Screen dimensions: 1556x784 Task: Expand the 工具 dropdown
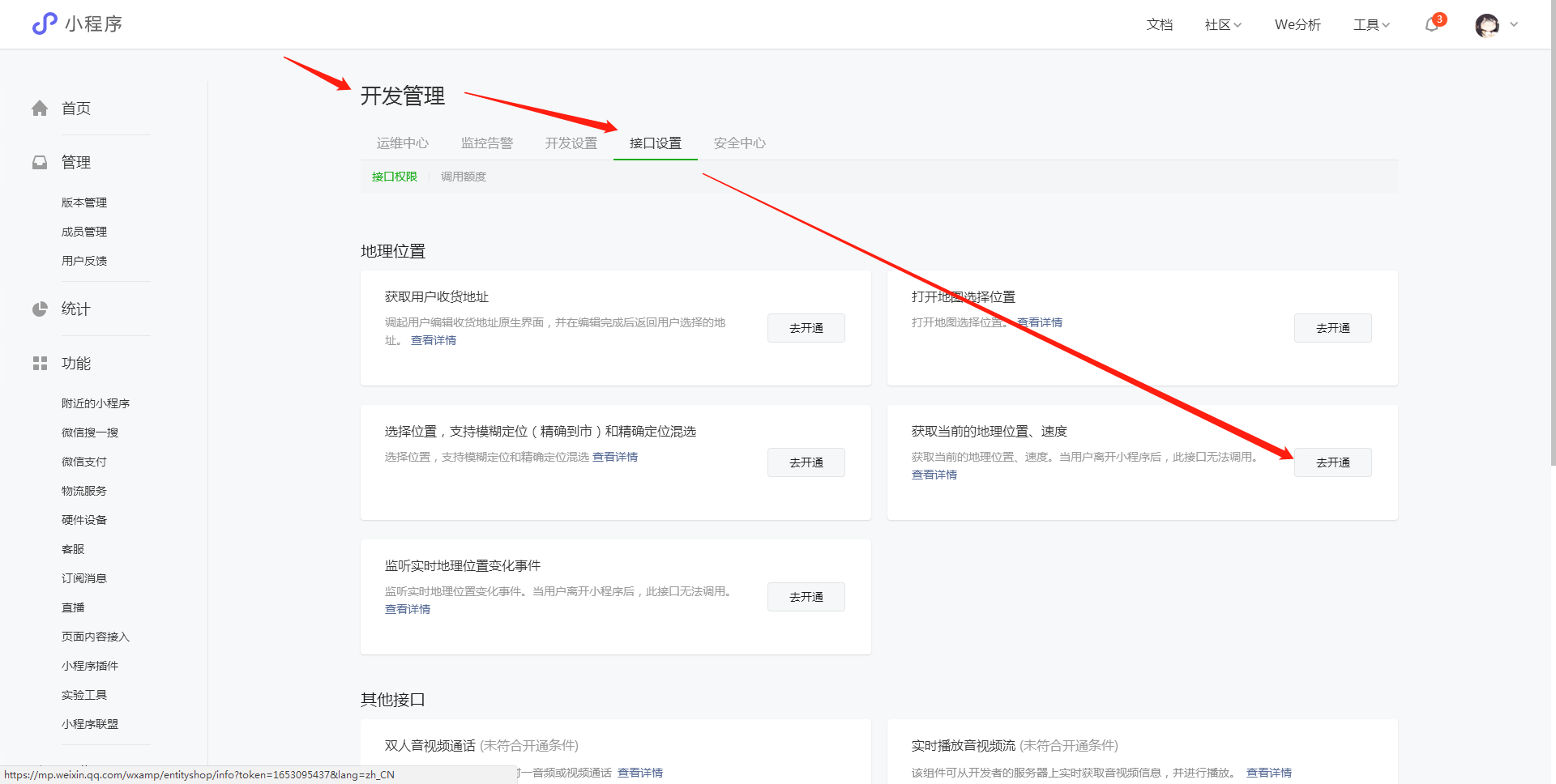pyautogui.click(x=1371, y=25)
